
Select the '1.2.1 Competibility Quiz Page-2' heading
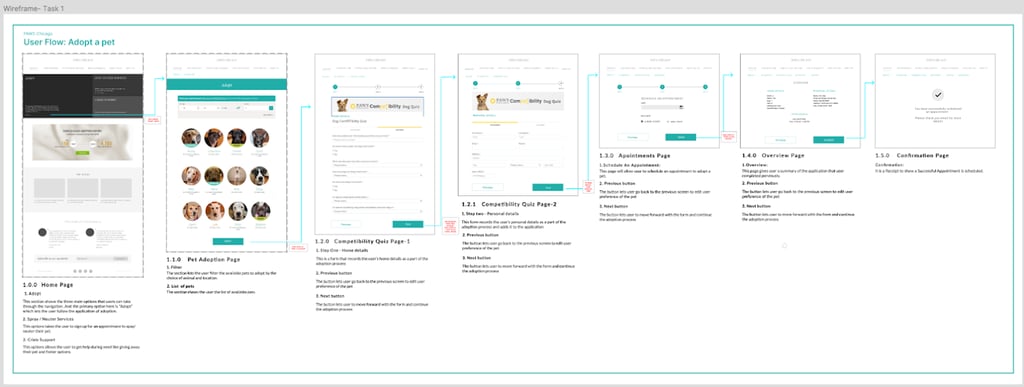click(509, 204)
